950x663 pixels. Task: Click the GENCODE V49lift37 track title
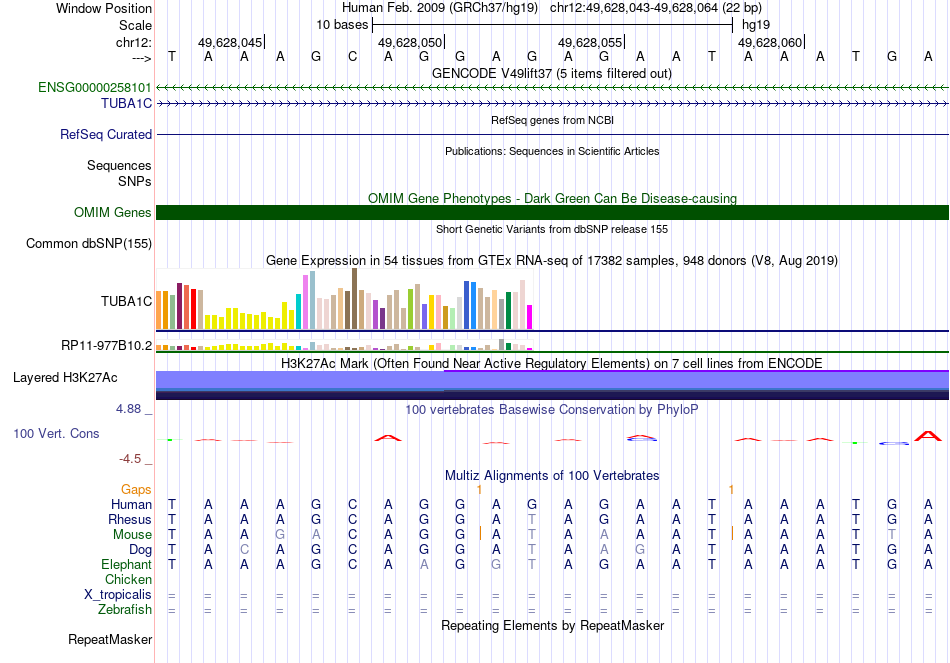coord(552,74)
